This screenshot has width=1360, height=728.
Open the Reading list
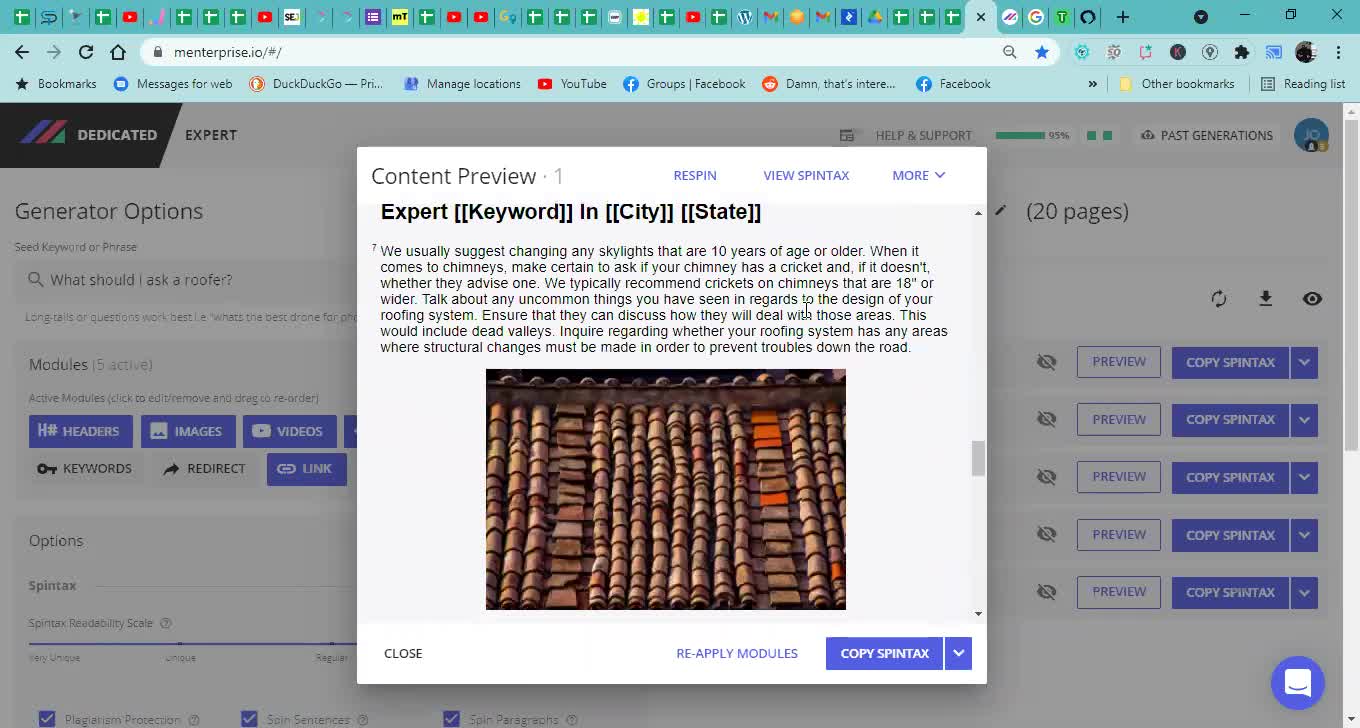tap(1303, 84)
